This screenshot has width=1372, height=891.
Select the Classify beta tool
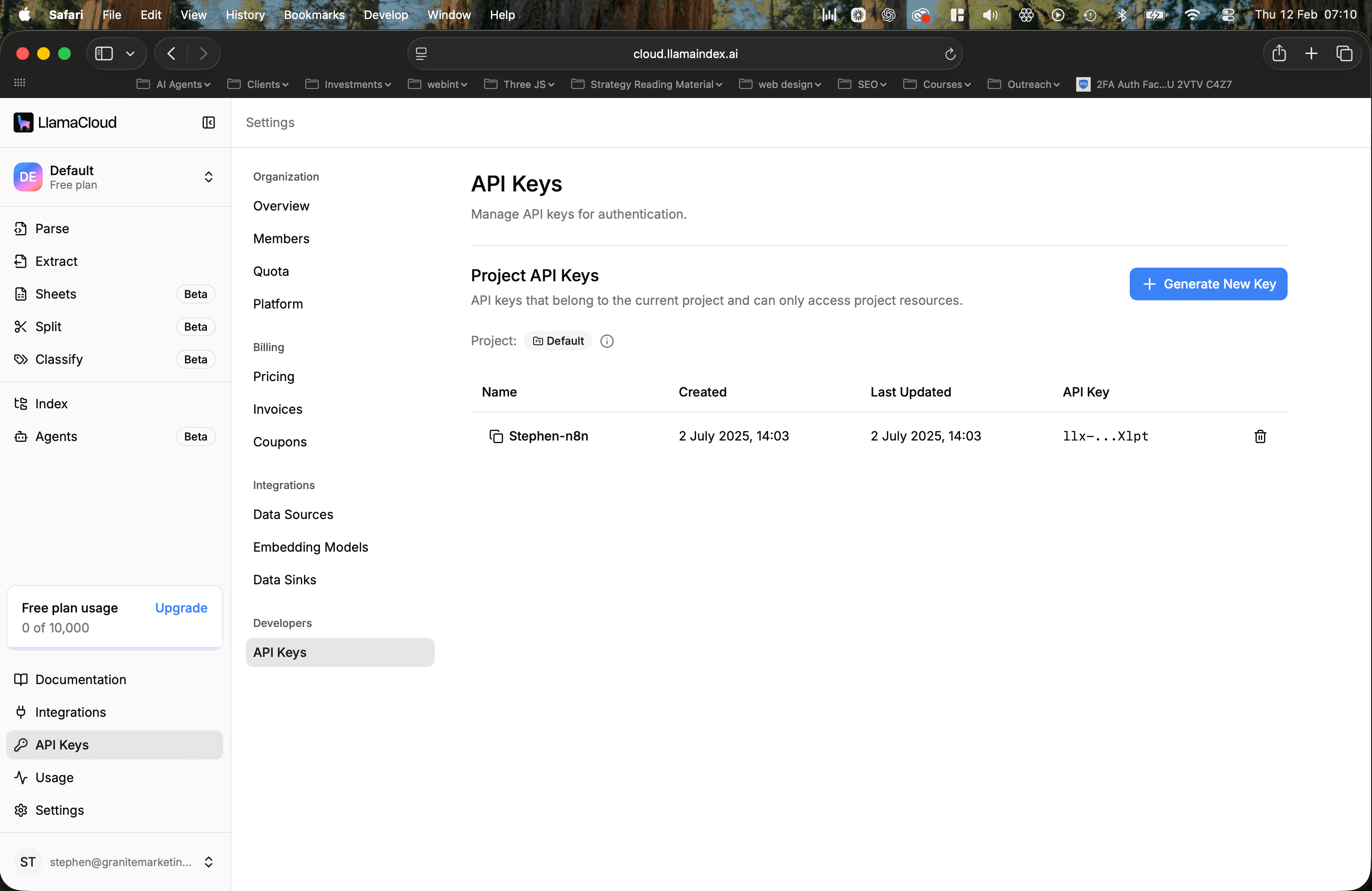(x=58, y=359)
